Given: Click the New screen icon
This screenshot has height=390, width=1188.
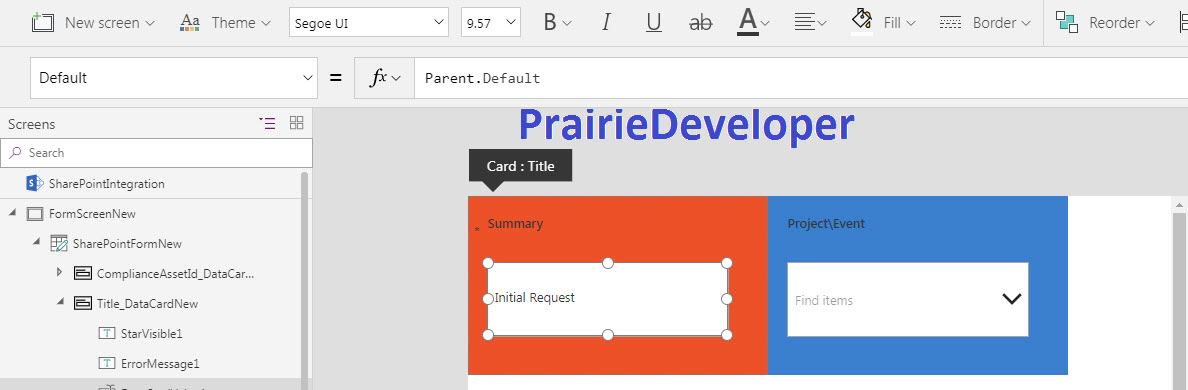Looking at the screenshot, I should coord(42,23).
